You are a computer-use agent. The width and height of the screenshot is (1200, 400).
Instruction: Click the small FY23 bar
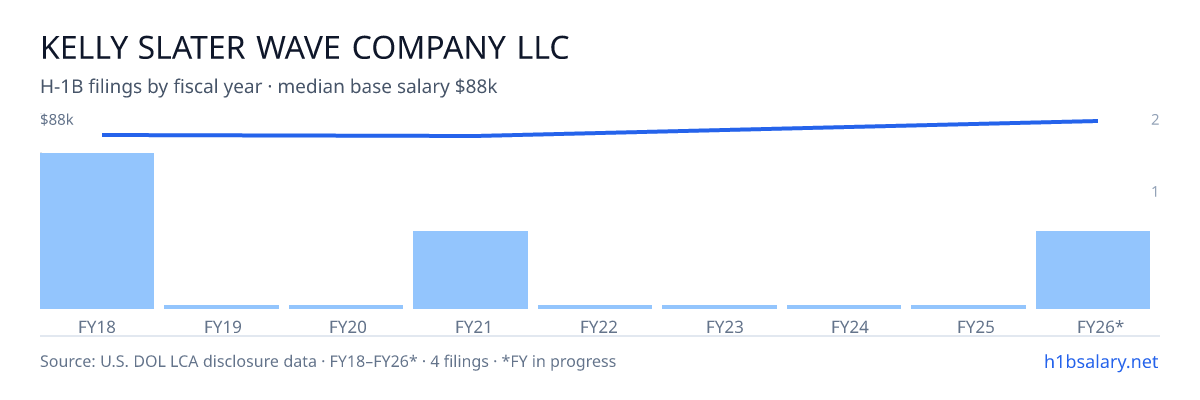tap(719, 307)
